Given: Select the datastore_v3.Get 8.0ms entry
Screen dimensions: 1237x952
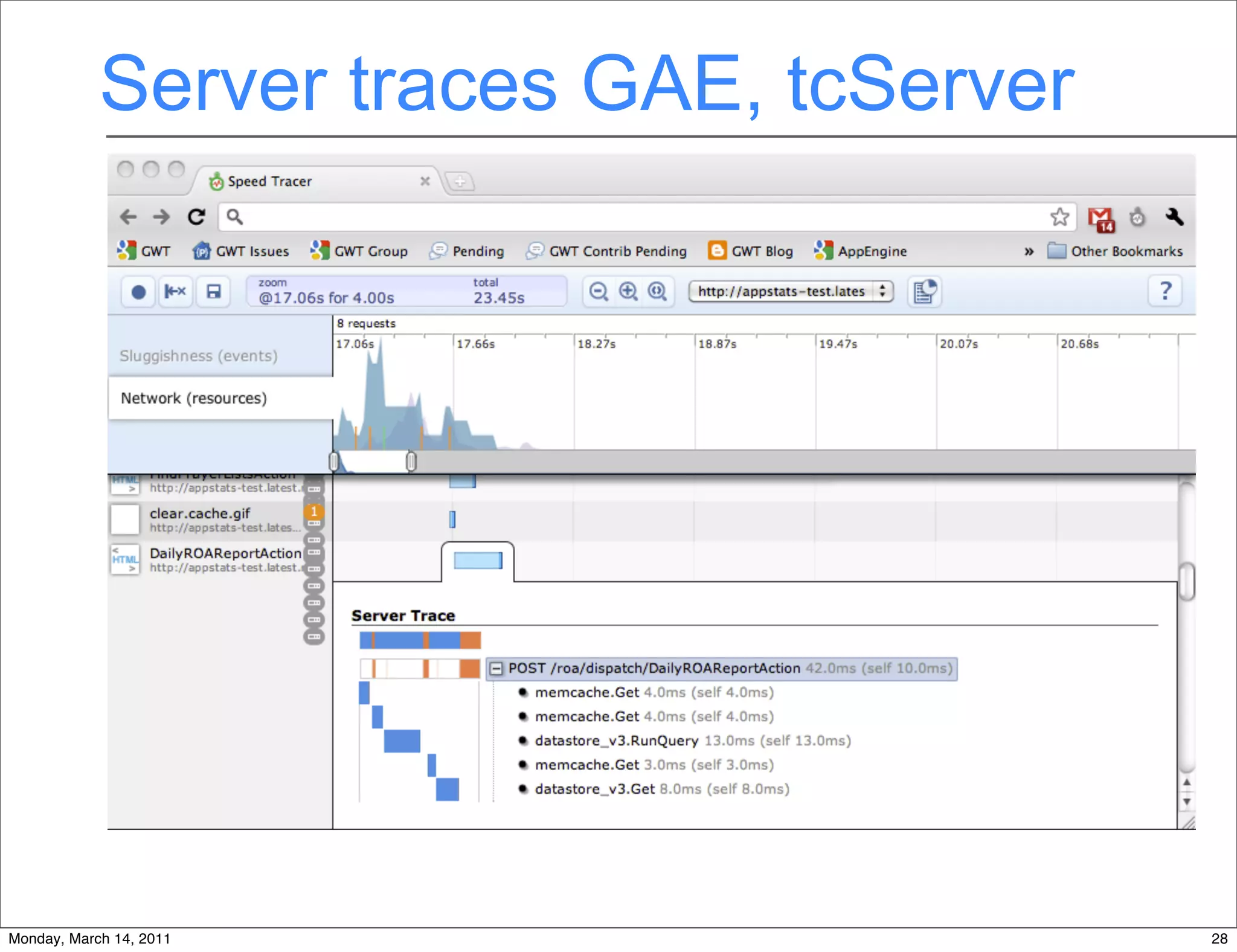Looking at the screenshot, I should click(x=661, y=789).
